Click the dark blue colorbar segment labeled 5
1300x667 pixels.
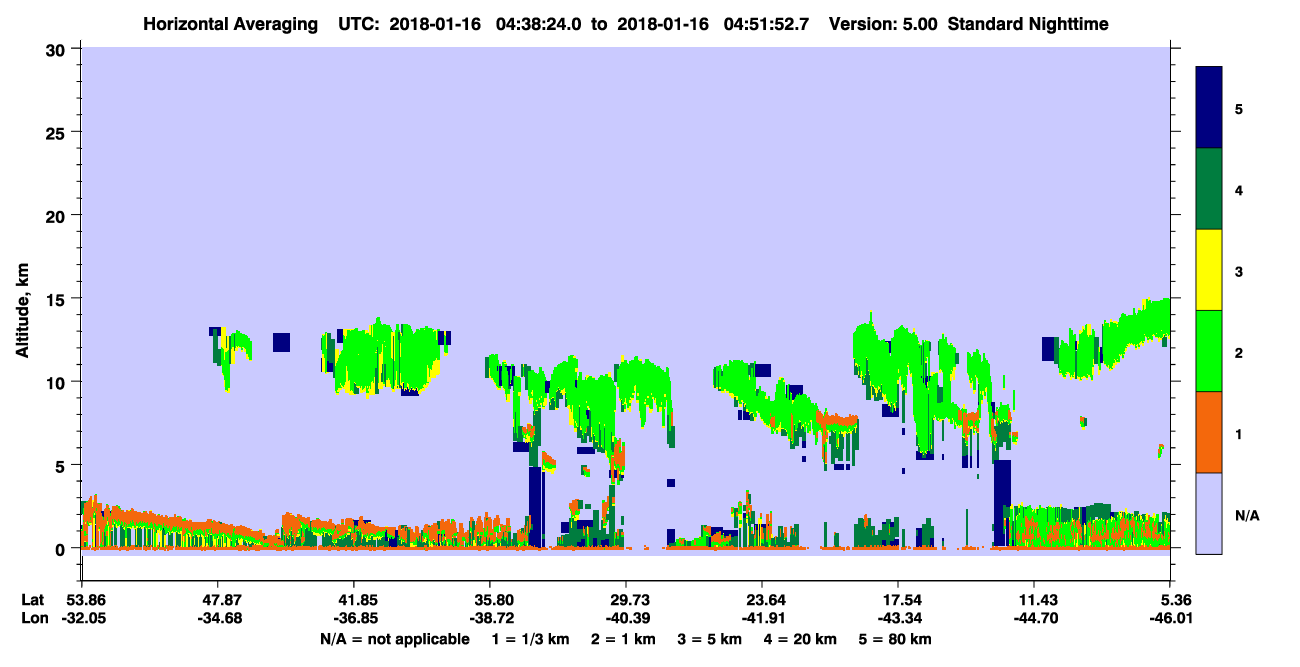1209,108
